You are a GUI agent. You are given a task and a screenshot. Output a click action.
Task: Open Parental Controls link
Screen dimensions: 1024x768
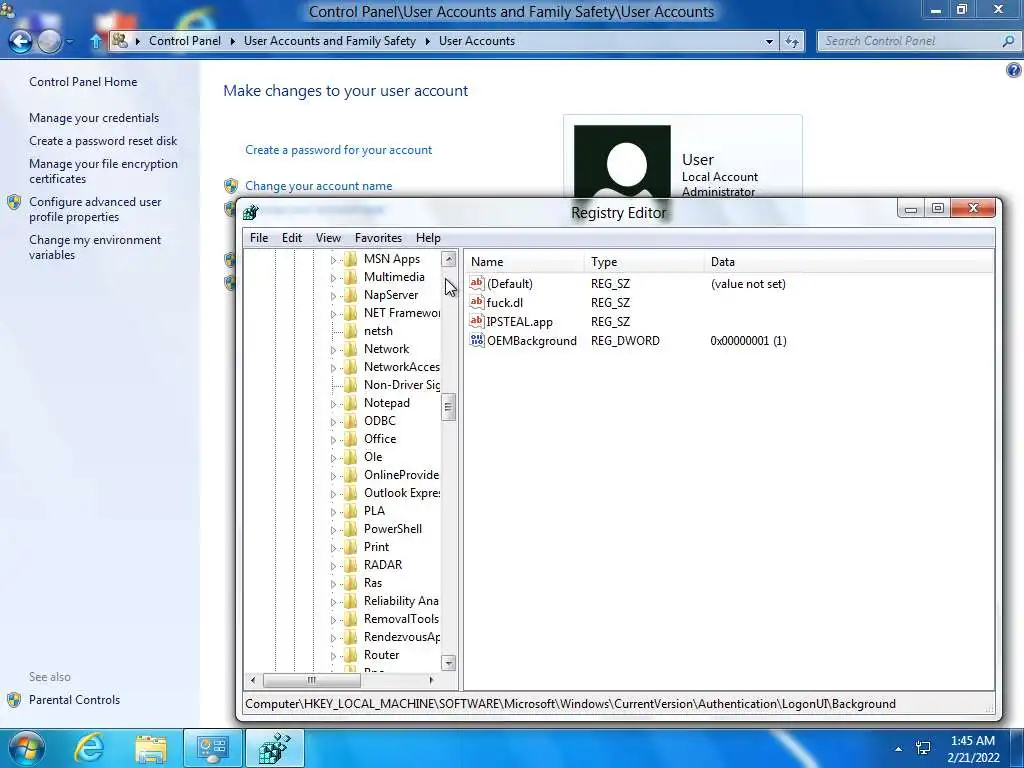tap(74, 699)
